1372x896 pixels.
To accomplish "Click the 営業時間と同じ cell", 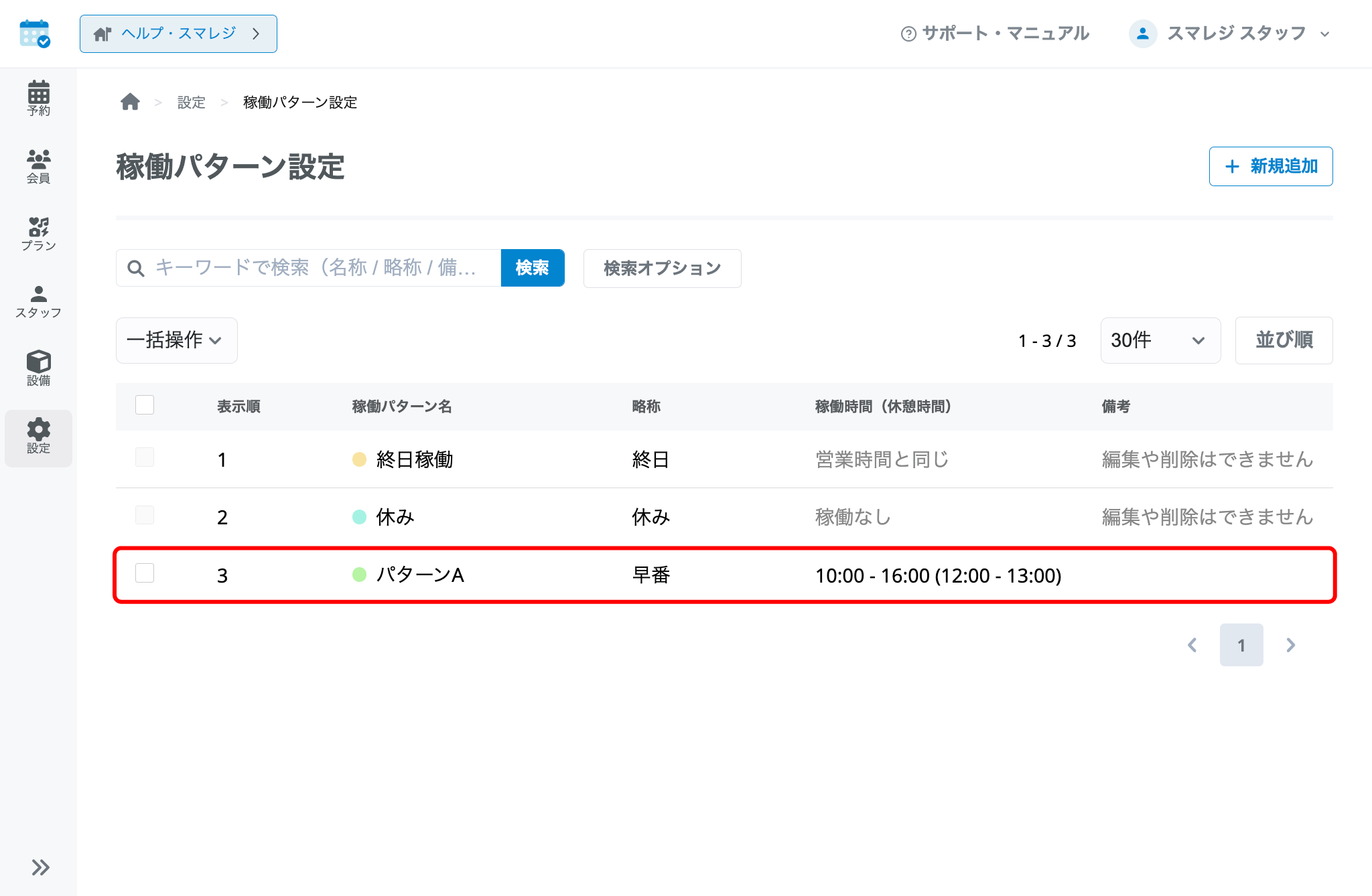I will coord(882,459).
